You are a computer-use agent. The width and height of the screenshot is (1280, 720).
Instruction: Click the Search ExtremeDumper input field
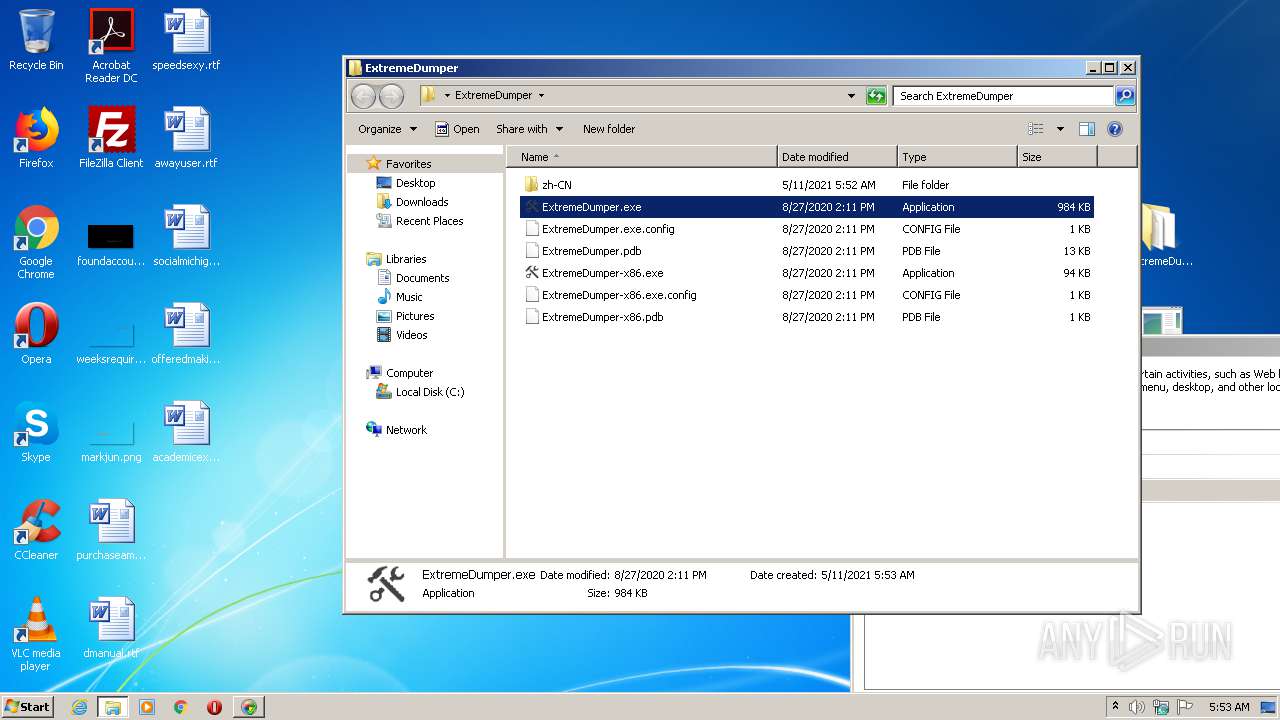(1003, 96)
